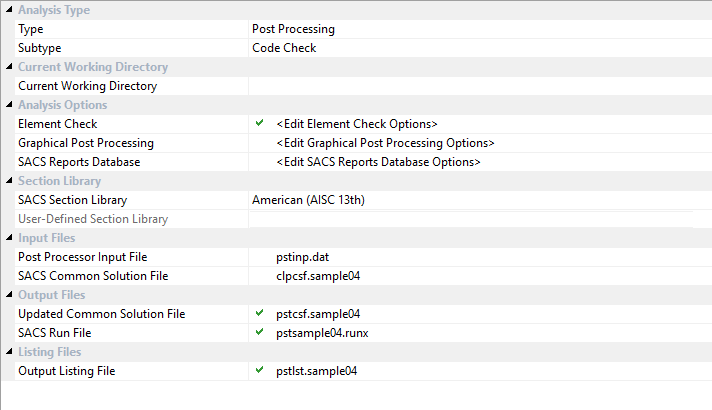
Task: Toggle checkmark beside Updated Common Solution File
Action: [x=260, y=313]
